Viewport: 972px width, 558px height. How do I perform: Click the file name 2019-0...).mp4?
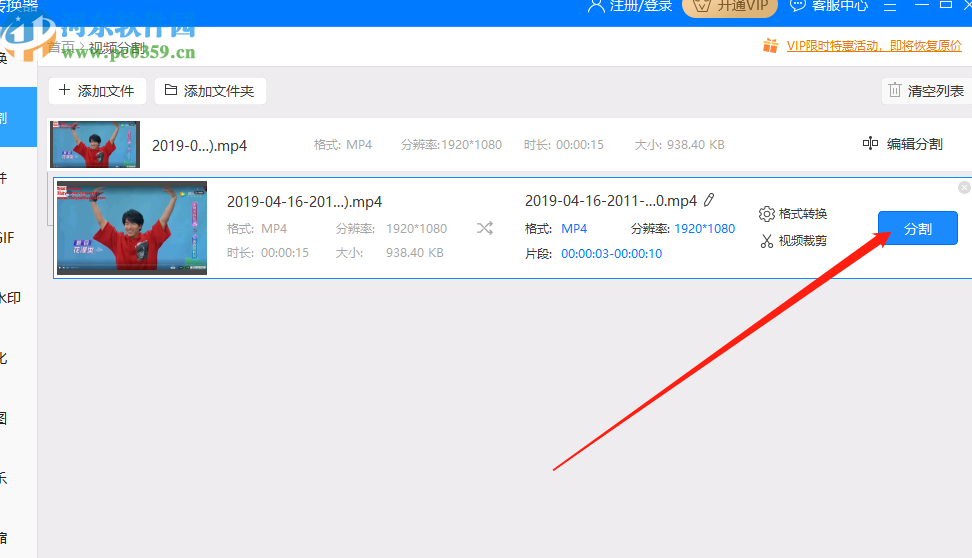click(x=200, y=146)
